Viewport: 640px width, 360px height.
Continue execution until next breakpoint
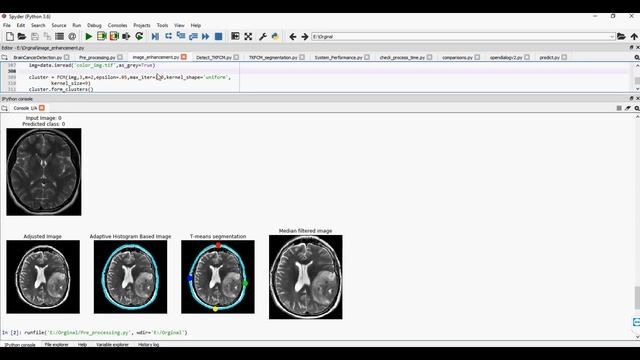(206, 36)
